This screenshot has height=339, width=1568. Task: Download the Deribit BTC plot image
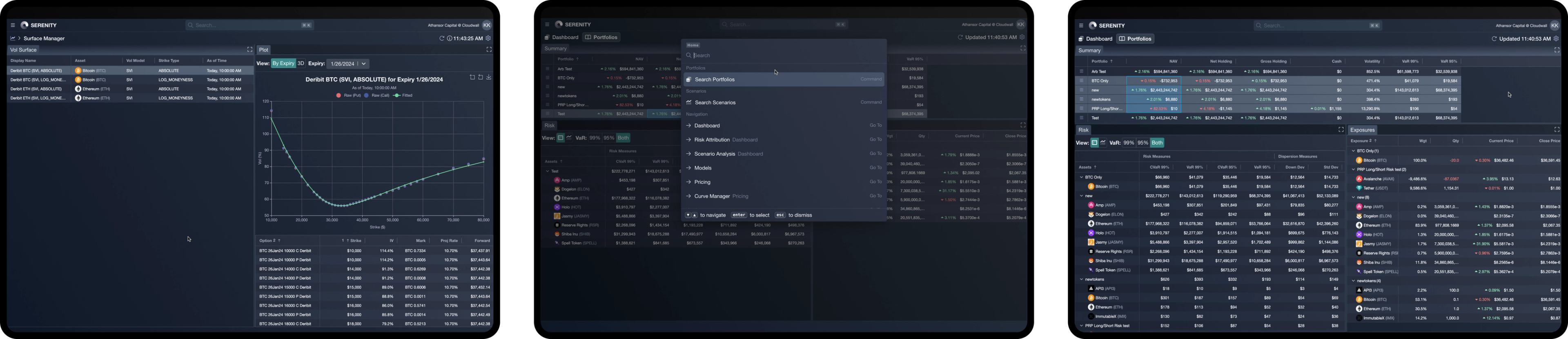coord(489,77)
